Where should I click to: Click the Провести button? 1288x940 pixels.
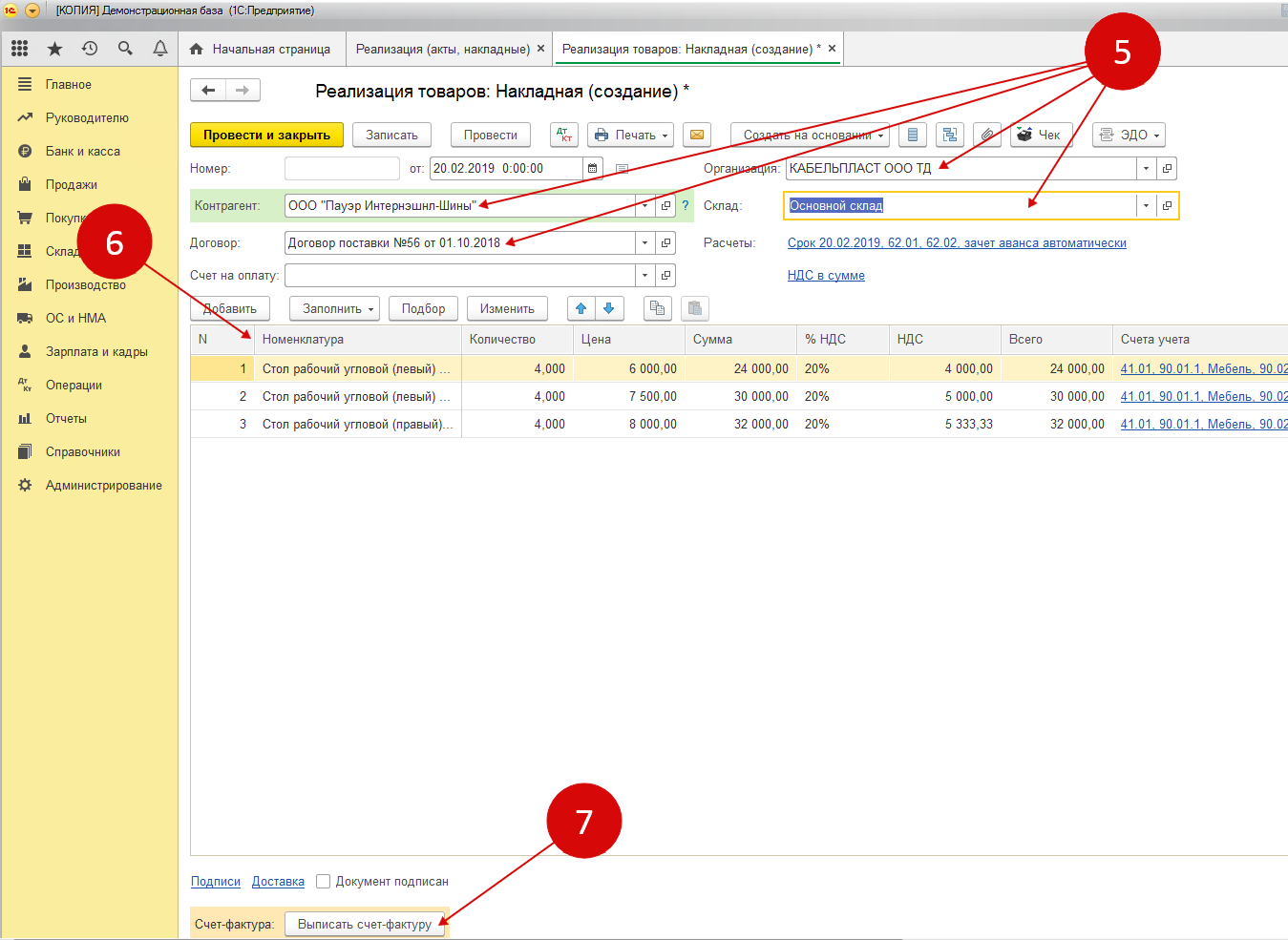pyautogui.click(x=491, y=135)
